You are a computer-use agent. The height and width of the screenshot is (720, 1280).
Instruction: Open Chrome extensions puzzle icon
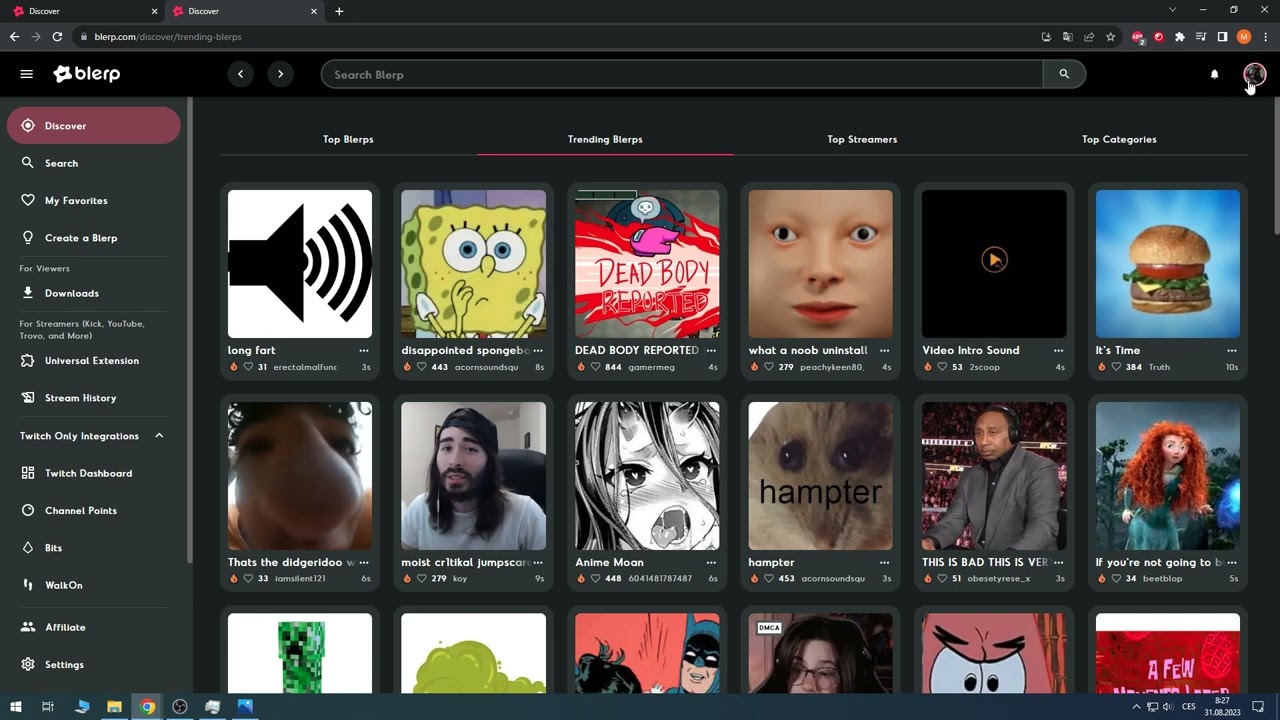[1180, 37]
